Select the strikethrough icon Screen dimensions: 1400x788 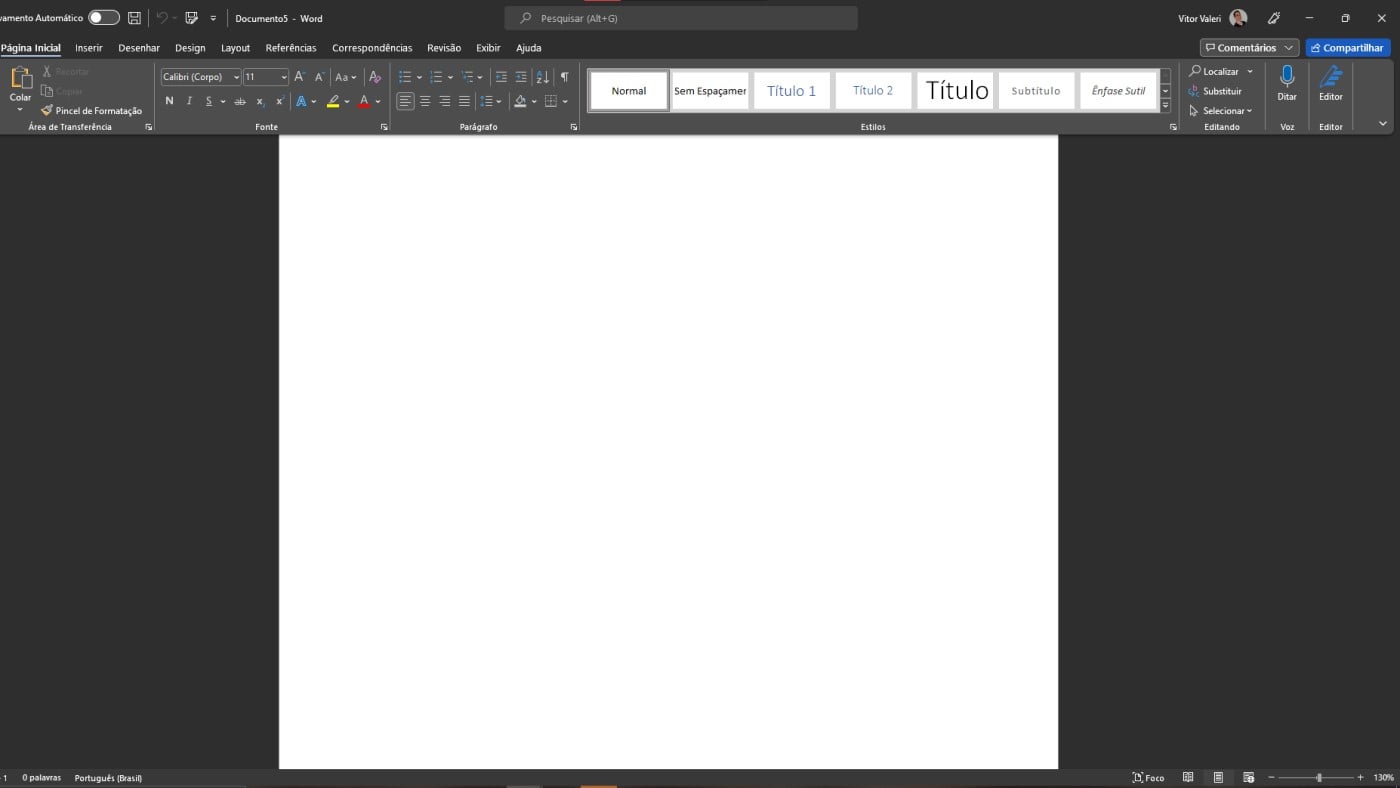240,100
